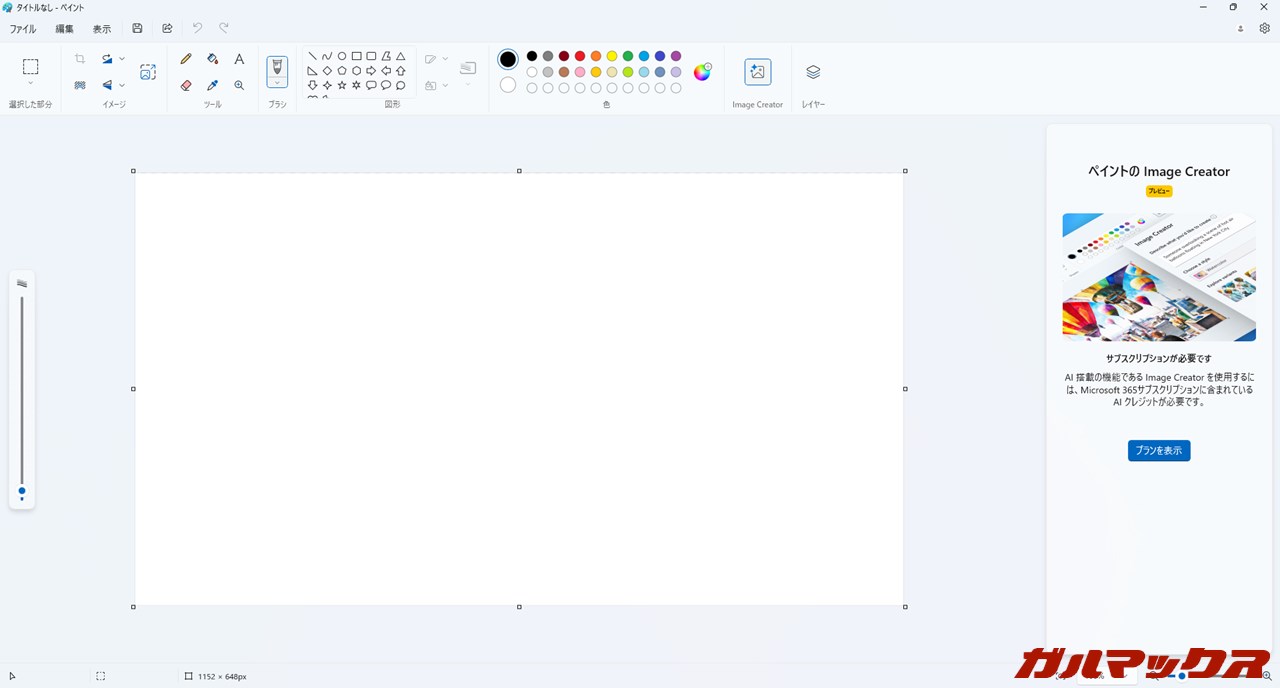This screenshot has width=1280, height=688.
Task: Pick the Eraser tool
Action: pyautogui.click(x=186, y=86)
